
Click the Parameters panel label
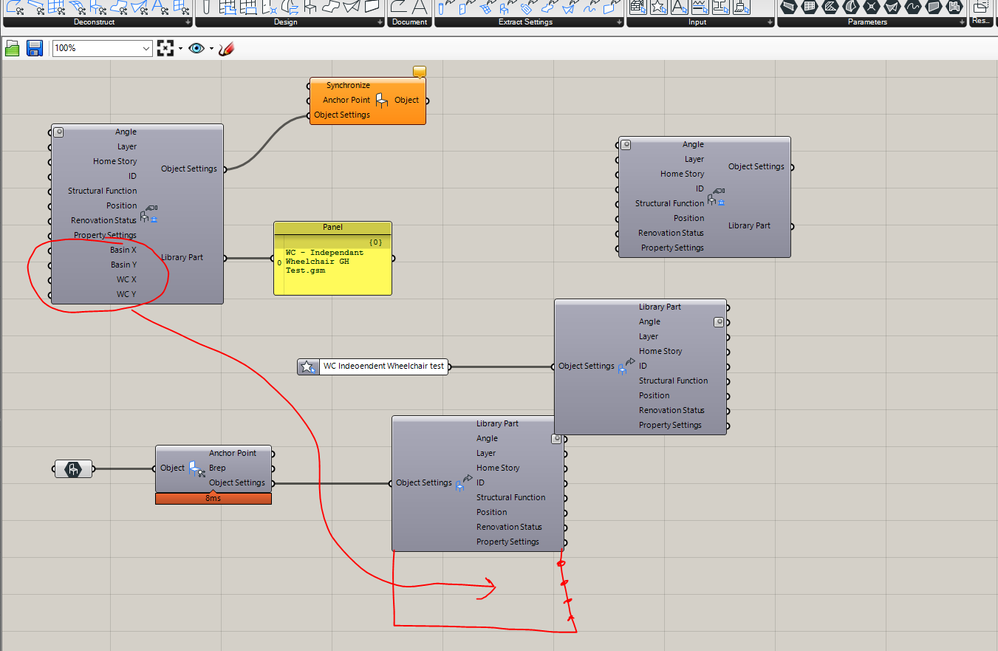(x=867, y=22)
